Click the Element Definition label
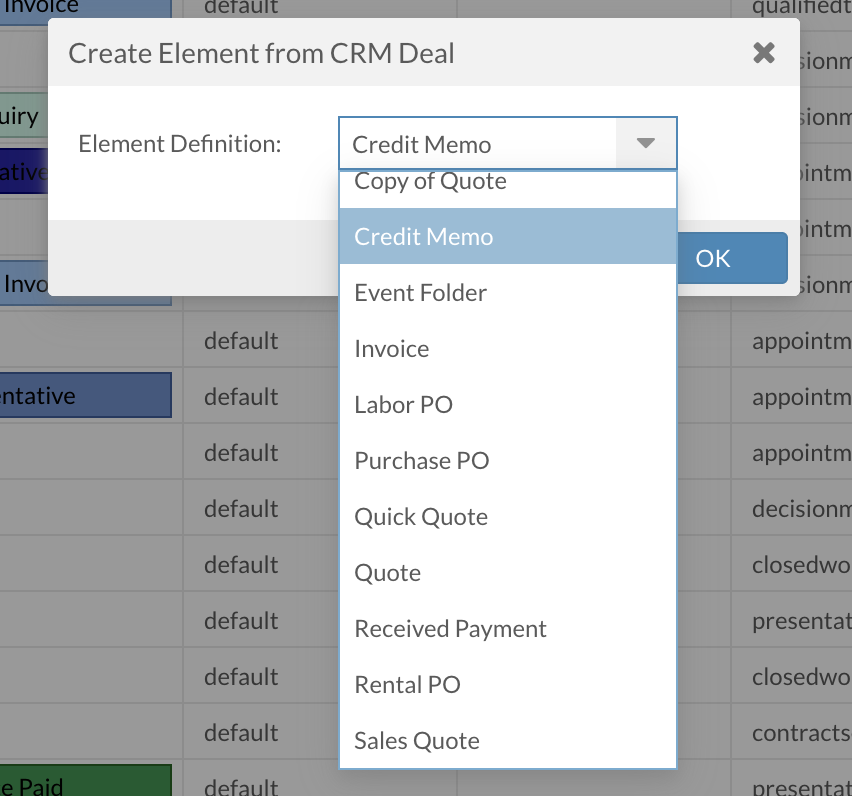Screen dimensions: 852x796 pos(180,144)
